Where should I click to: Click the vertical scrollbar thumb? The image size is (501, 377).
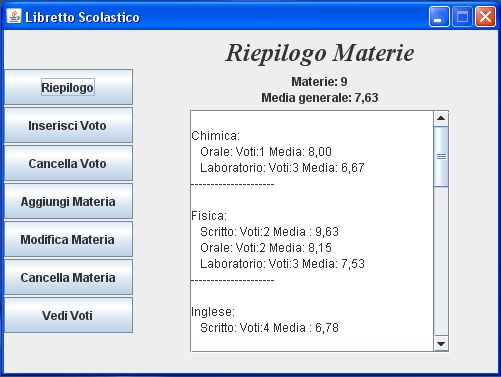coord(441,156)
